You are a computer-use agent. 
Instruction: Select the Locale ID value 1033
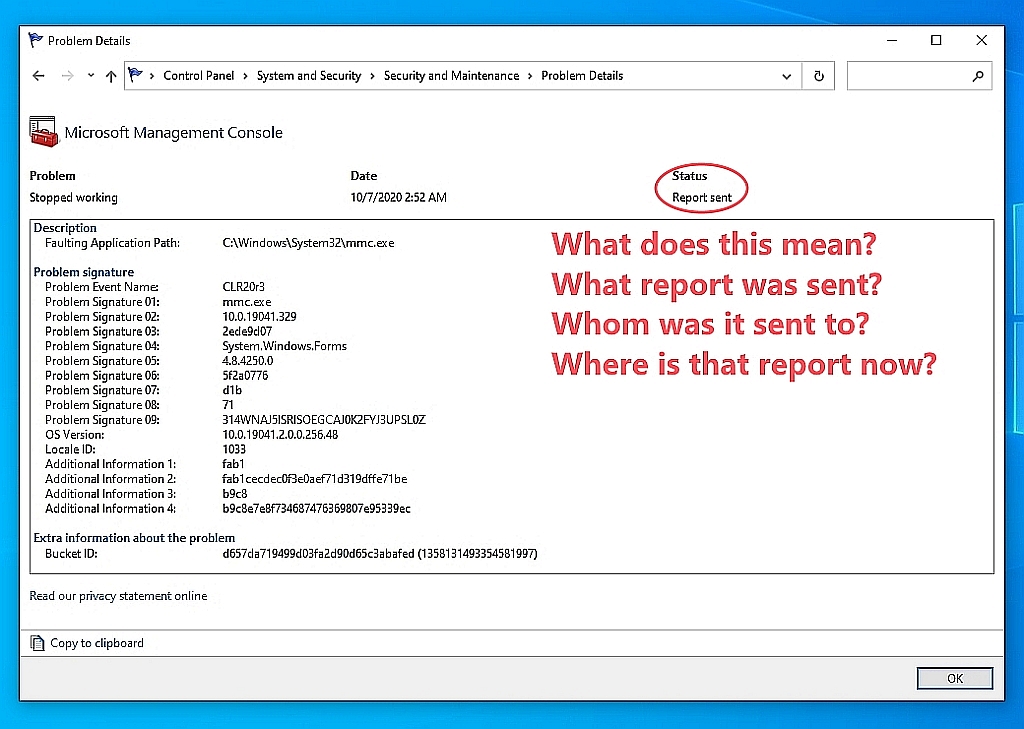click(x=234, y=449)
